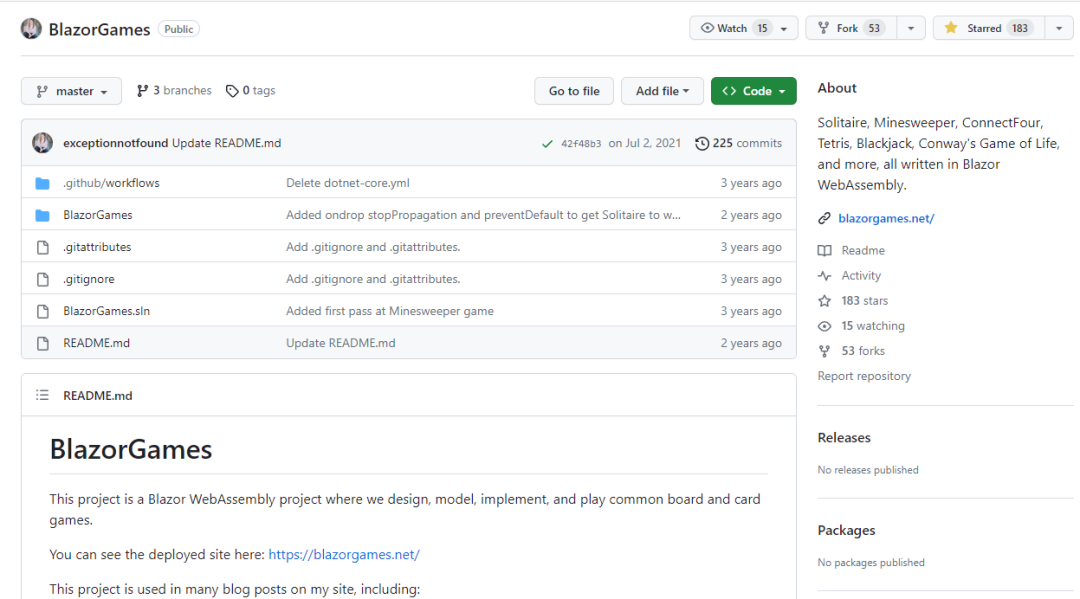Click the Activity pulse icon
Viewport: 1080px width, 599px height.
(824, 275)
